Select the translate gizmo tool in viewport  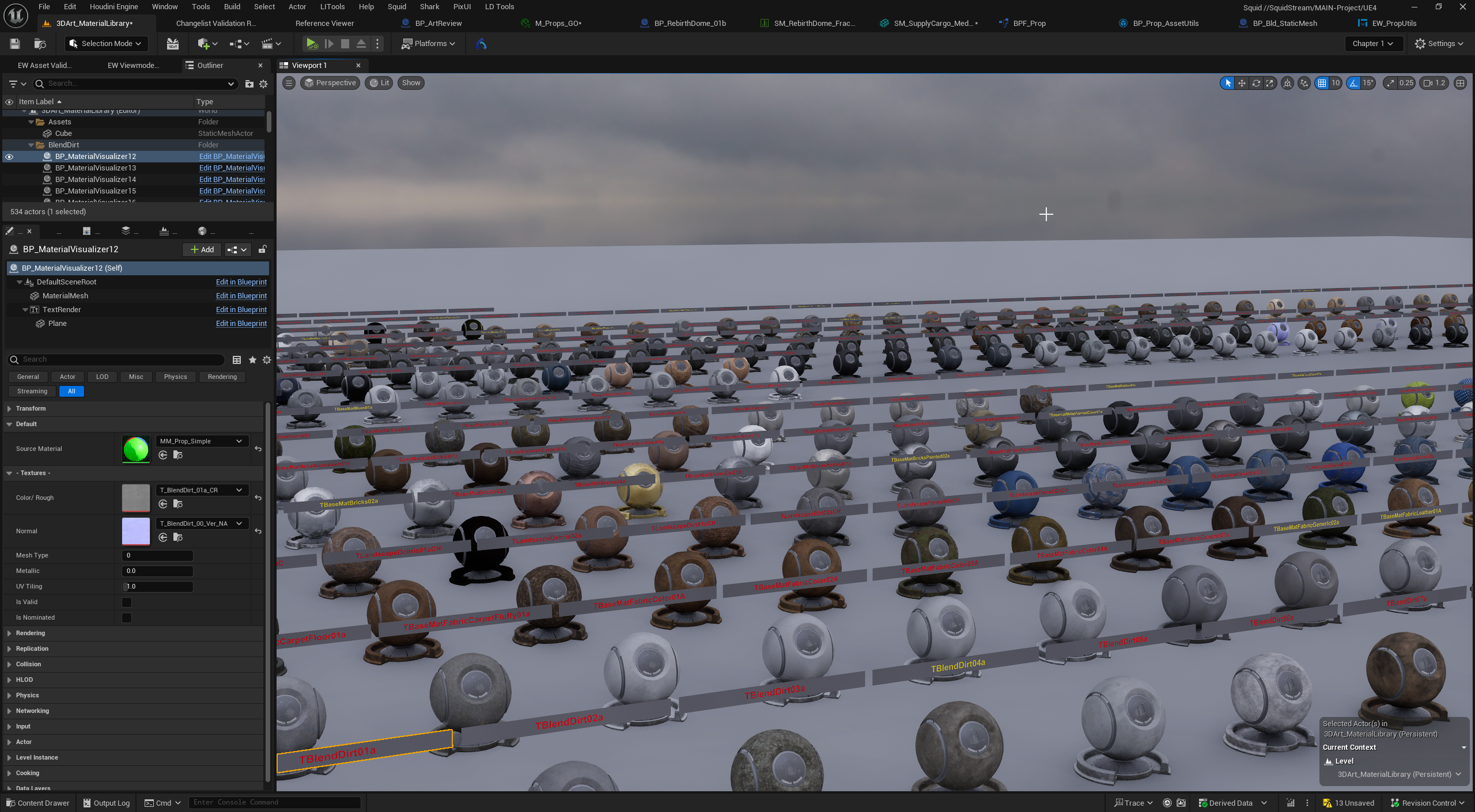[1242, 83]
